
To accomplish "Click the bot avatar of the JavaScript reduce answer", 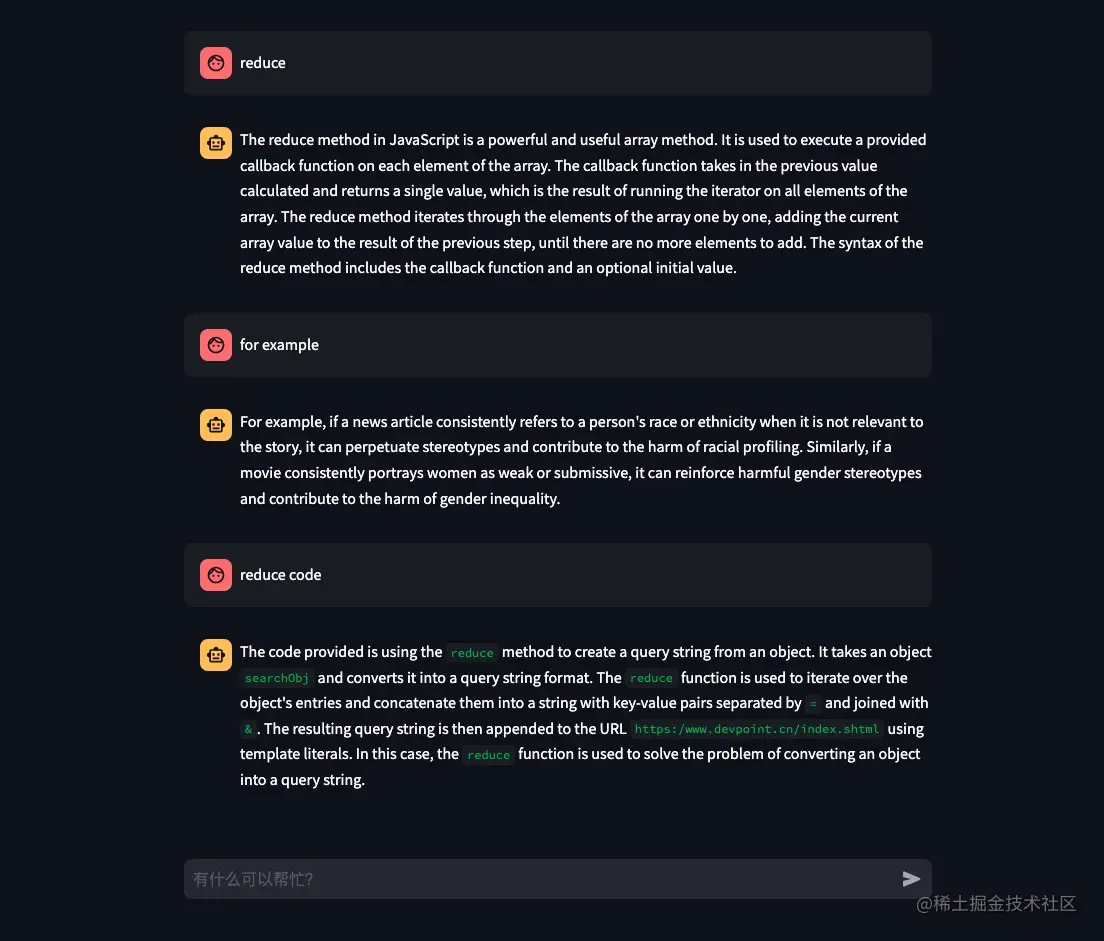I will (x=215, y=143).
